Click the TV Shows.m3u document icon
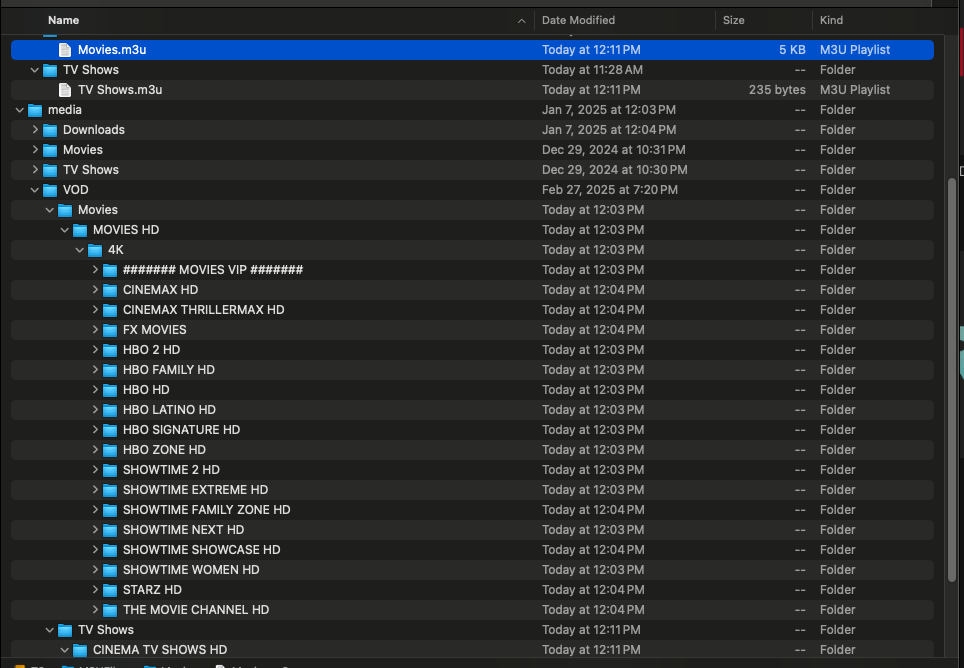This screenshot has width=964, height=668. click(x=65, y=90)
